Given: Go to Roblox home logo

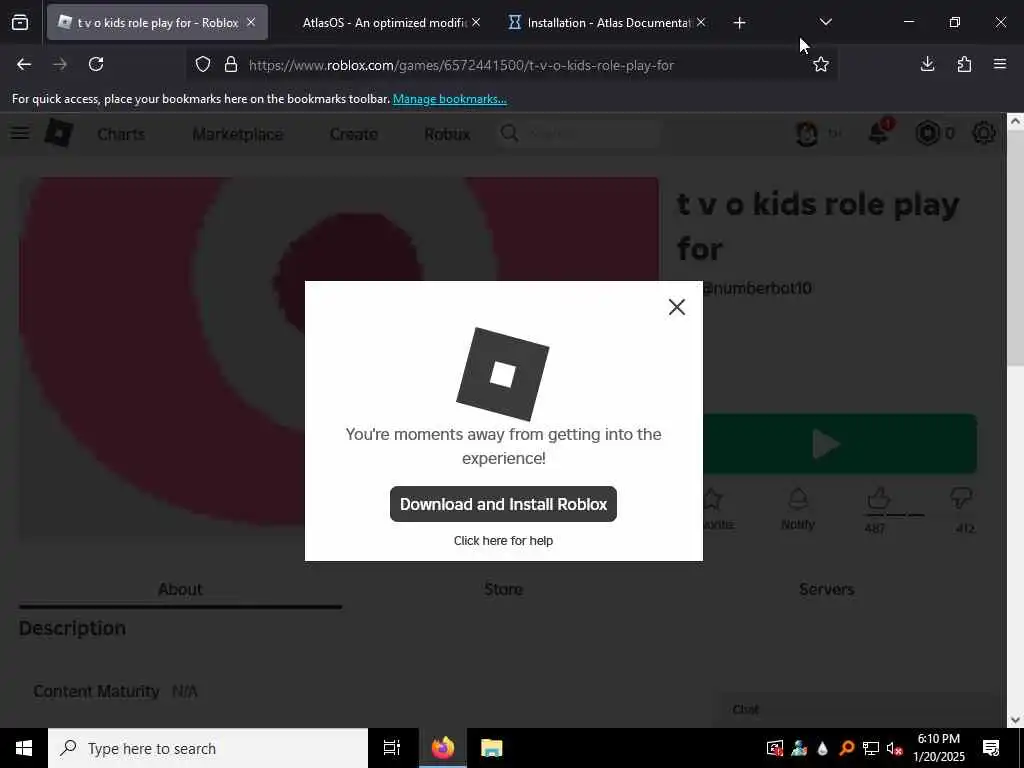Looking at the screenshot, I should pyautogui.click(x=59, y=133).
